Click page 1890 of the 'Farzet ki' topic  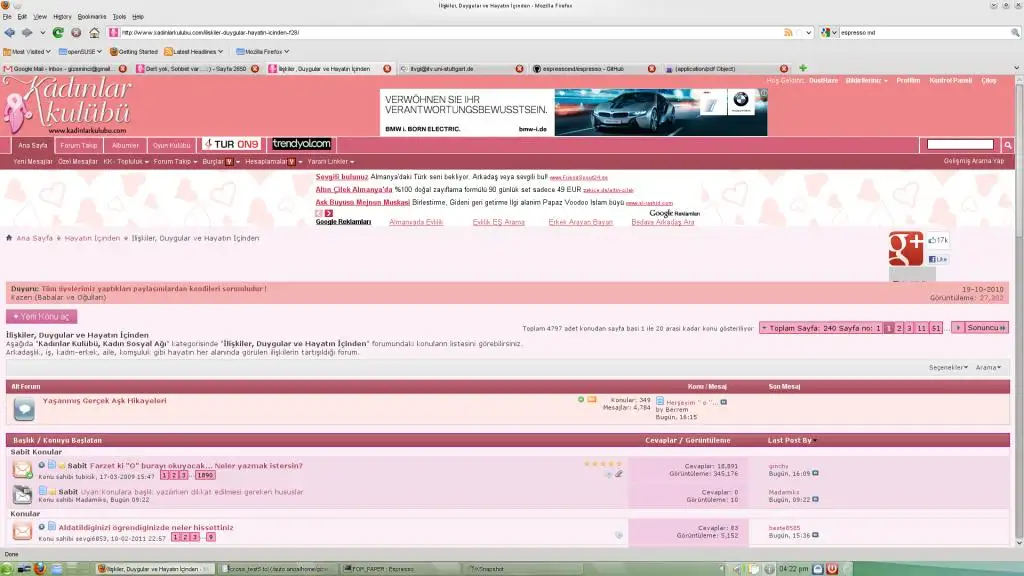click(205, 475)
